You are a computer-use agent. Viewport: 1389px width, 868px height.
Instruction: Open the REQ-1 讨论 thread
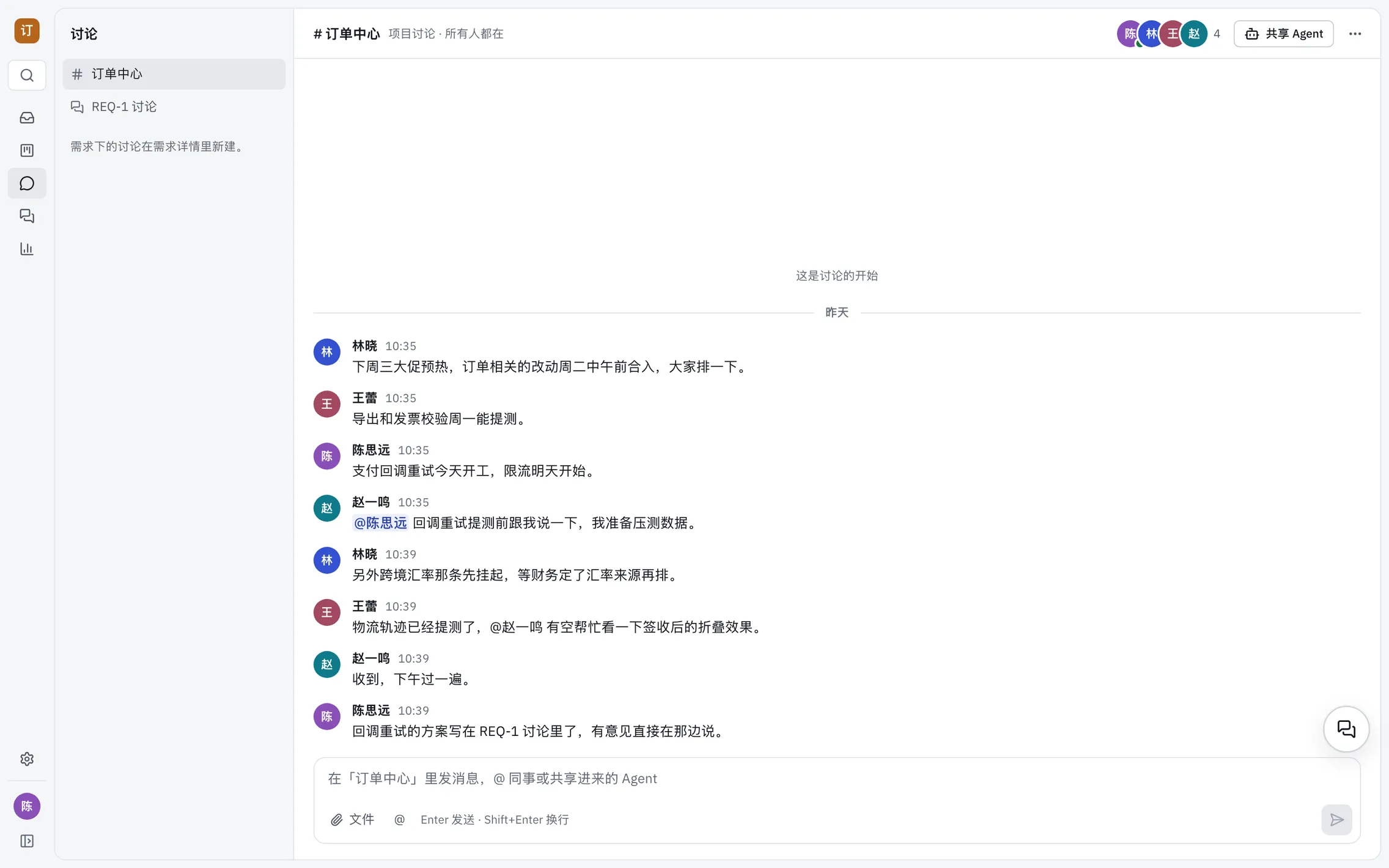(174, 107)
